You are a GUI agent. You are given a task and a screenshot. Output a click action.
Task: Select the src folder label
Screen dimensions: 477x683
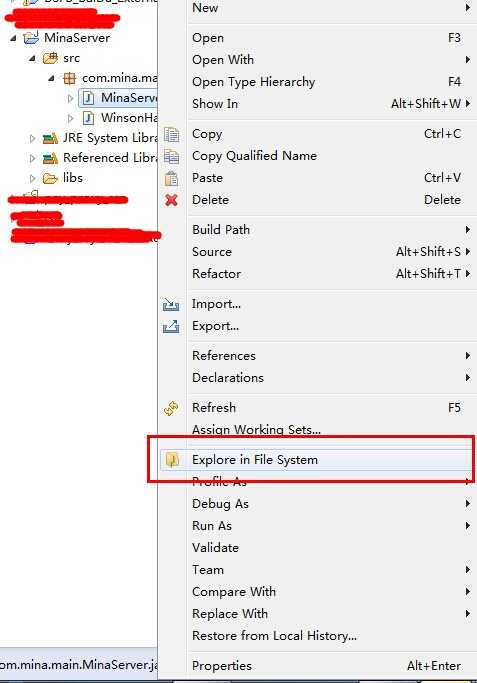[x=71, y=58]
